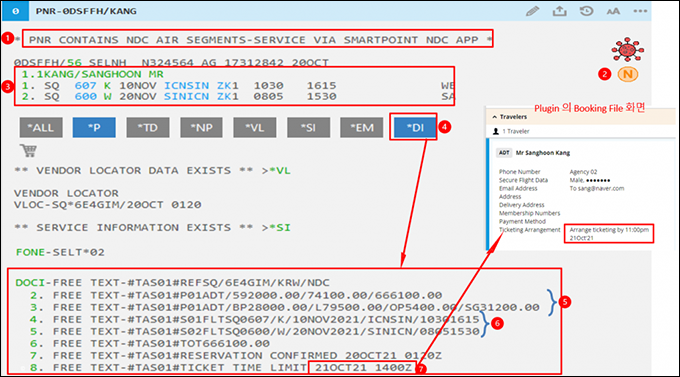Open the three-dot more options menu

(640, 11)
